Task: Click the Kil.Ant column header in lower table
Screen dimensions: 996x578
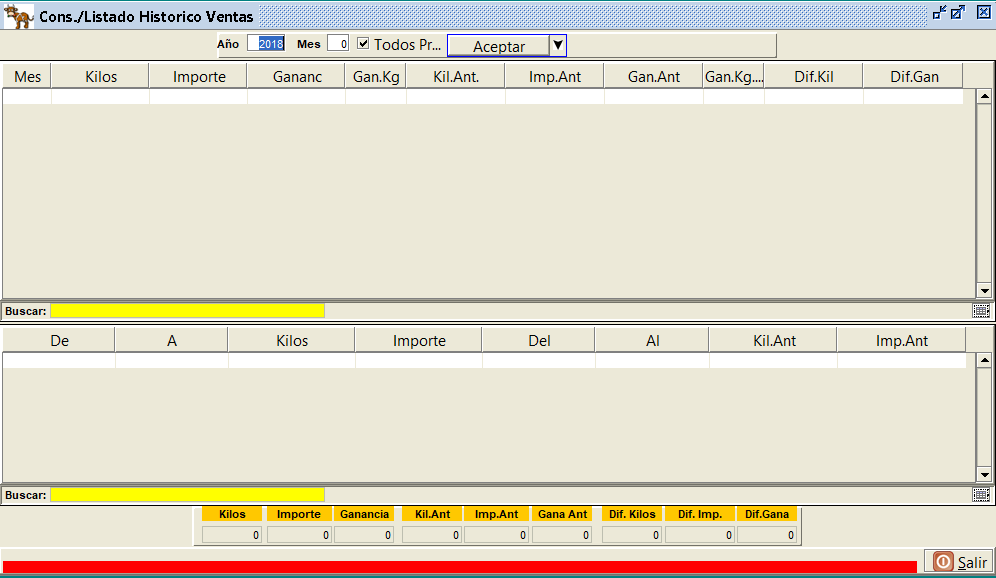Action: [774, 340]
